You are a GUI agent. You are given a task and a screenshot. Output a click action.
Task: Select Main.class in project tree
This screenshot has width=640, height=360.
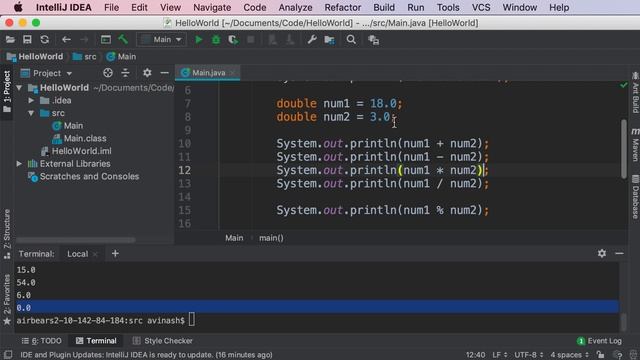pyautogui.click(x=80, y=138)
